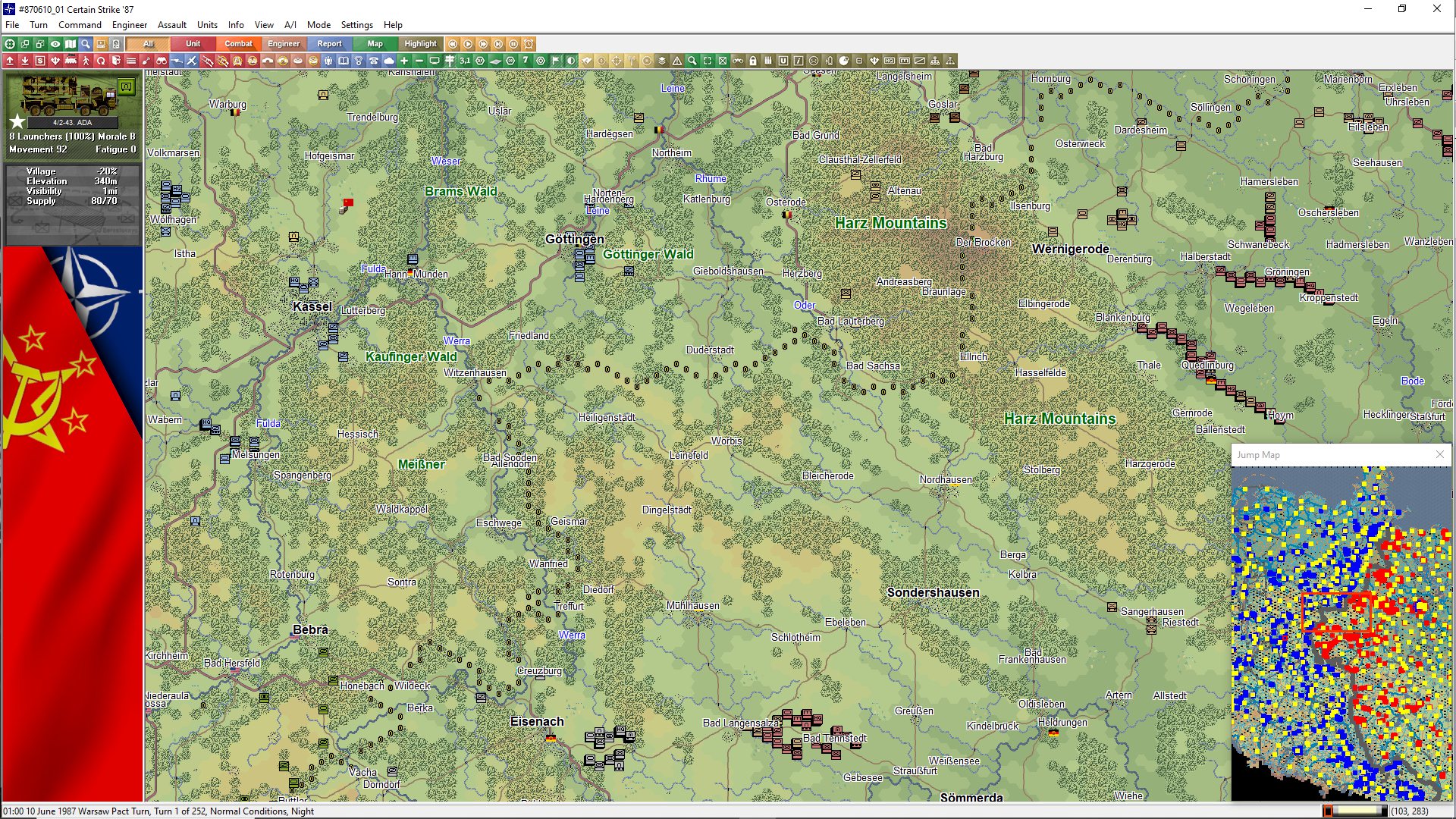Click the airplane air strike icon

point(192,61)
